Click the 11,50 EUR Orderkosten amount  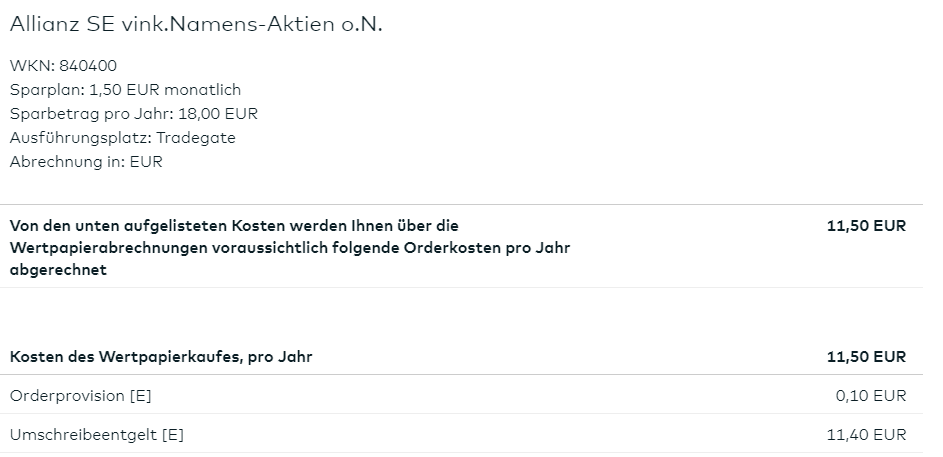[866, 225]
